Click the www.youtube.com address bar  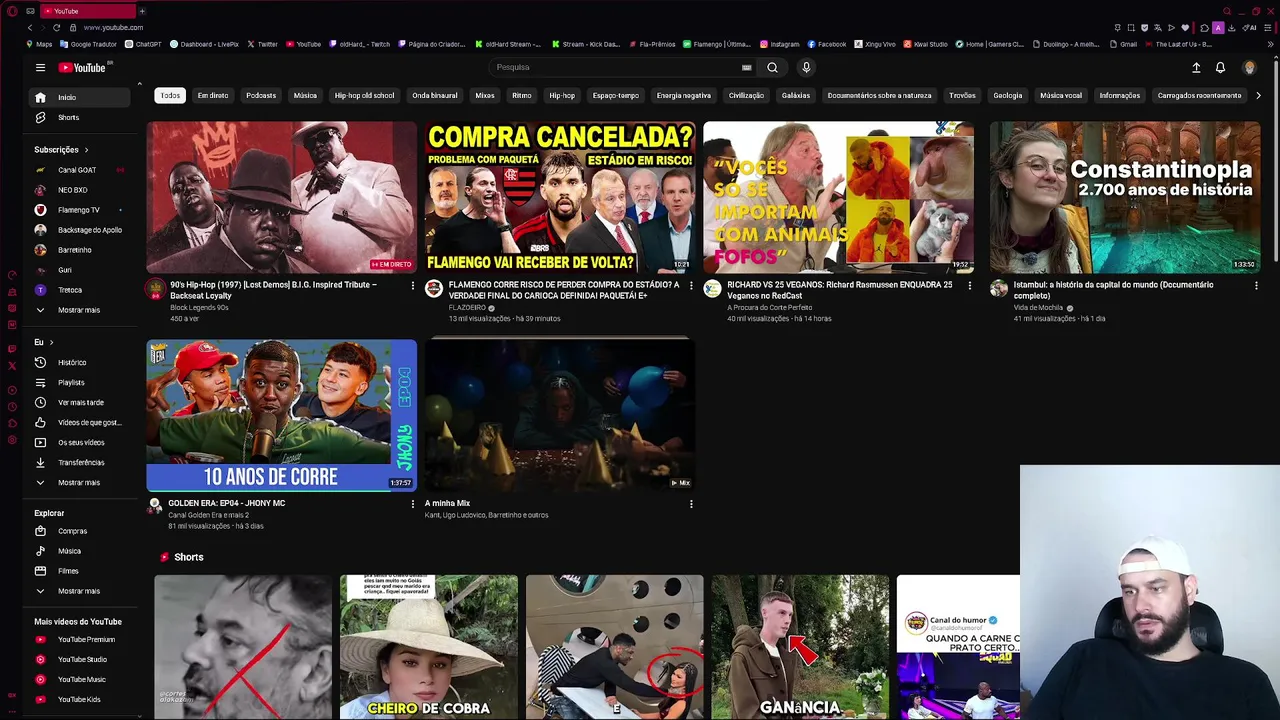tap(113, 27)
